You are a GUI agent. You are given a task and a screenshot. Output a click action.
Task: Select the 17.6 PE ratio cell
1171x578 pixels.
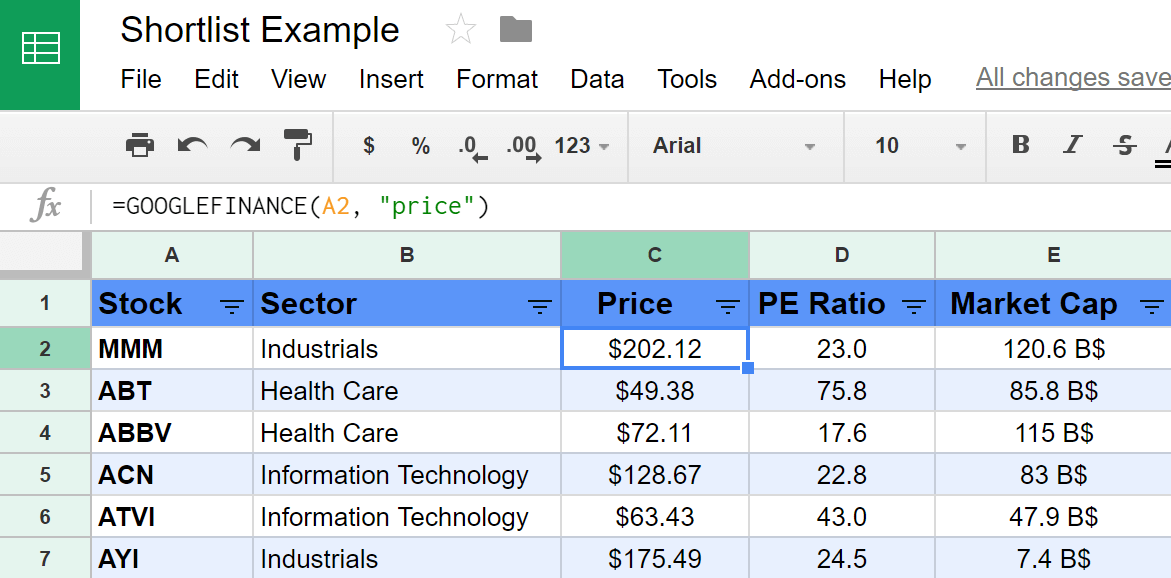842,432
